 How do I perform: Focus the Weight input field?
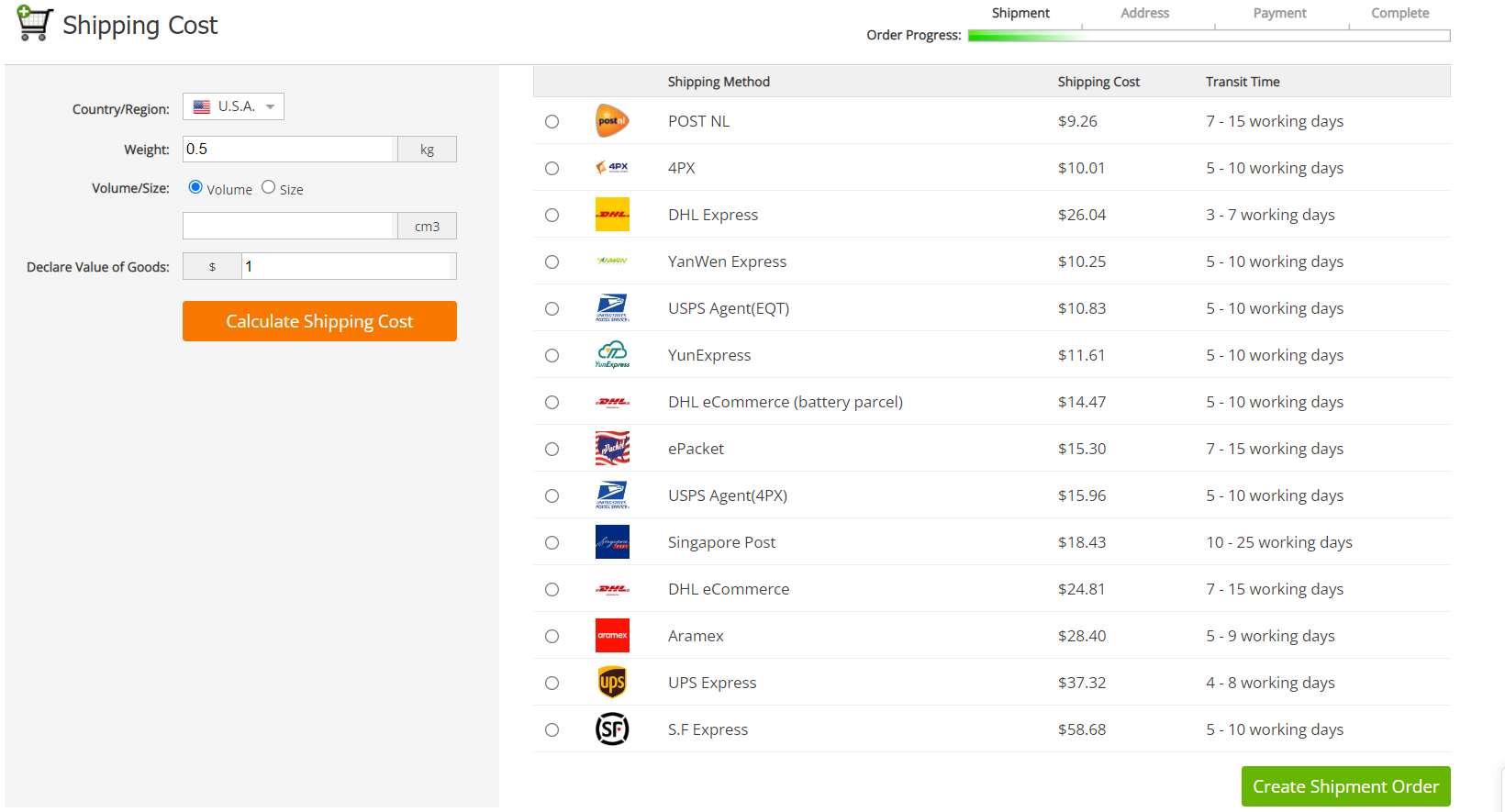[289, 149]
